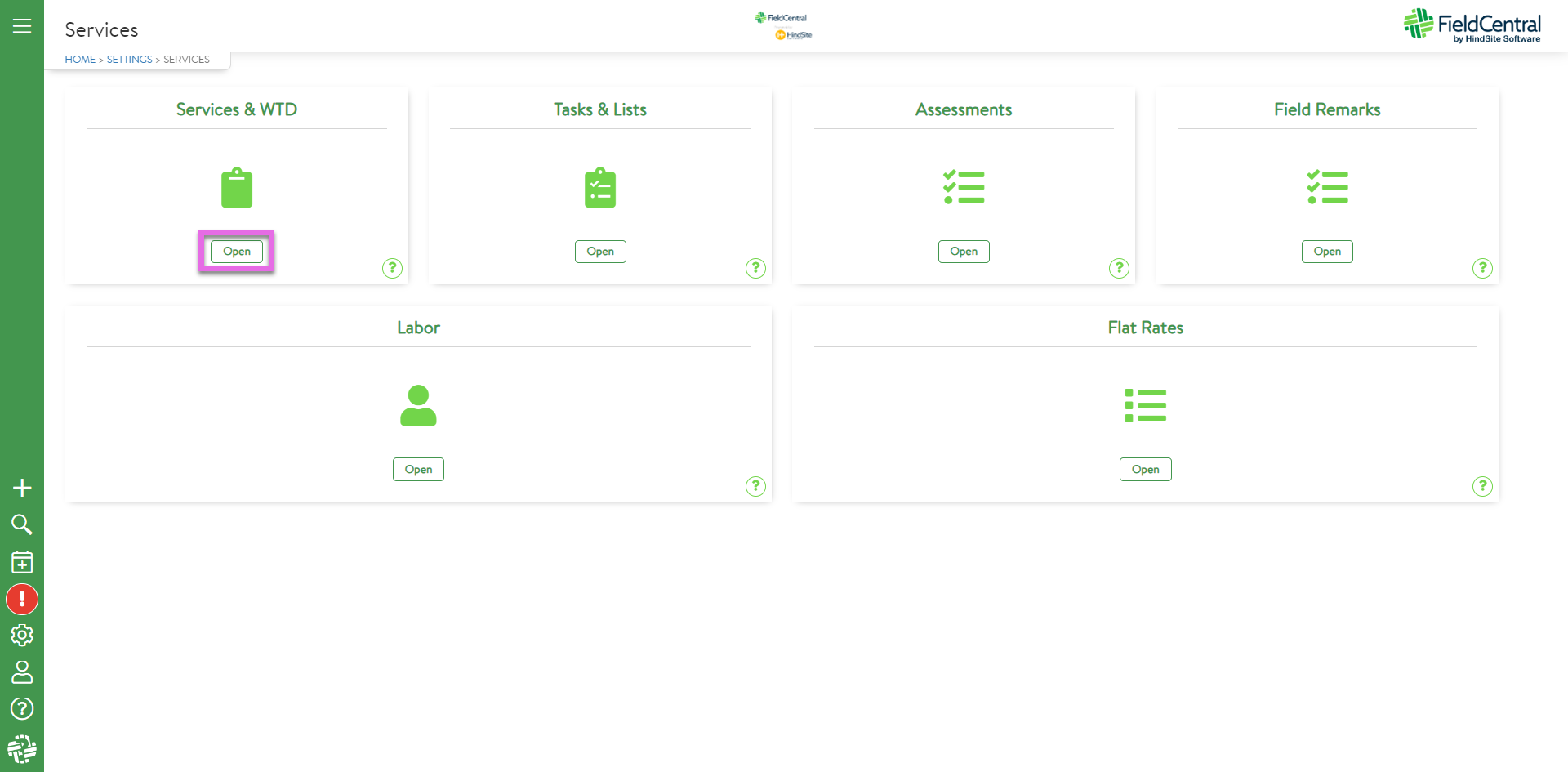Viewport: 1568px width, 772px height.
Task: Click the Flat Rates card heading
Action: (x=1146, y=328)
